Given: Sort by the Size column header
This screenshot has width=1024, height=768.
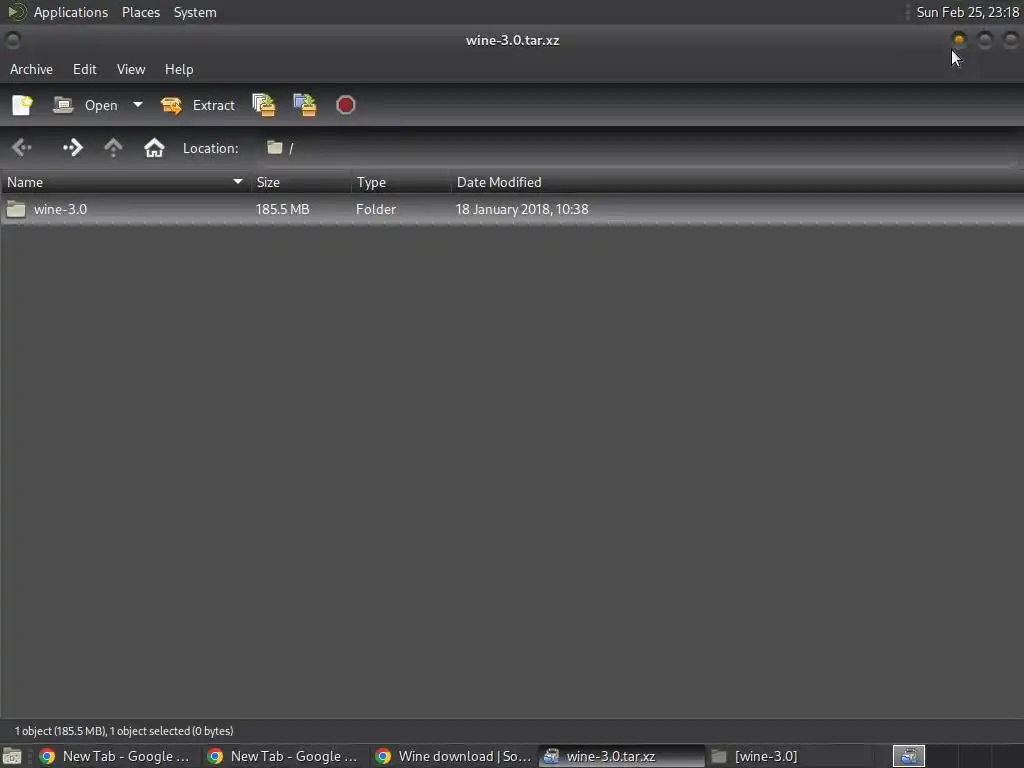Looking at the screenshot, I should (x=301, y=182).
